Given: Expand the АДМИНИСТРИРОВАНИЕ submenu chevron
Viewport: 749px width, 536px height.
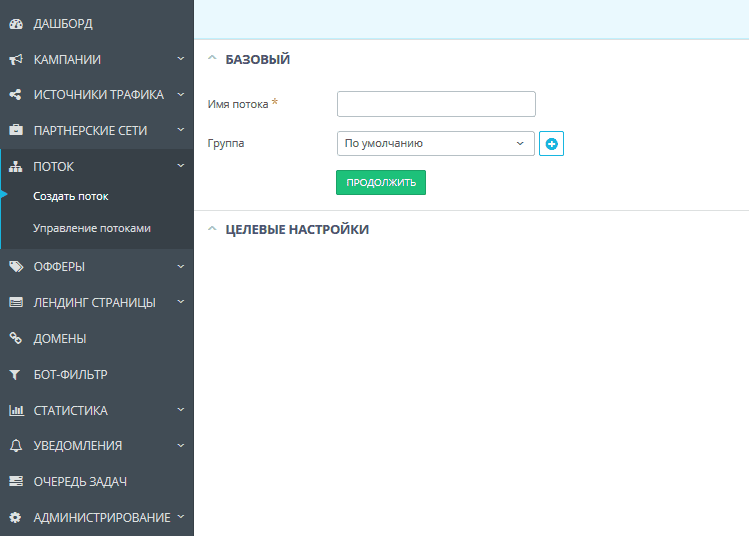Looking at the screenshot, I should click(181, 516).
